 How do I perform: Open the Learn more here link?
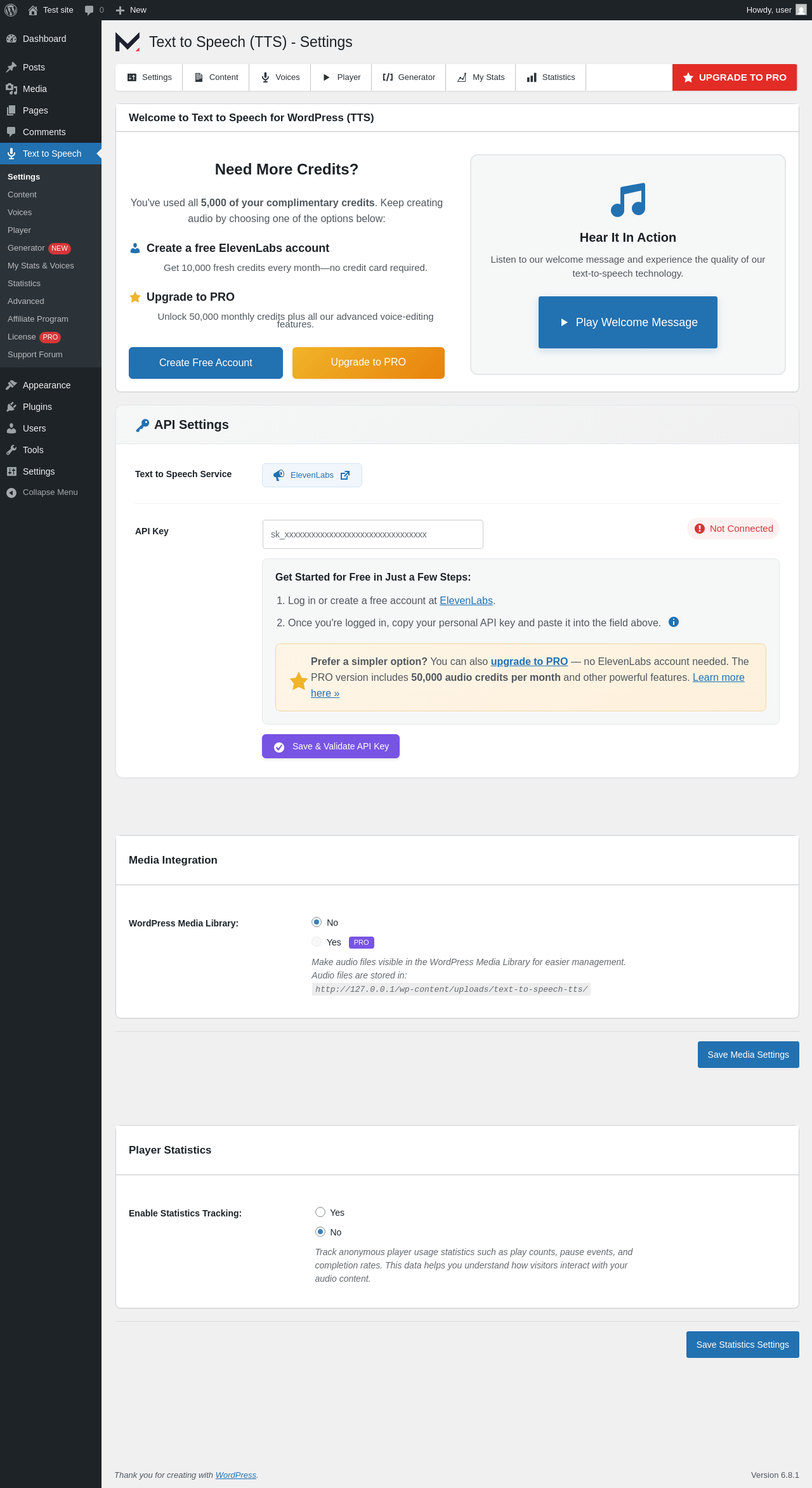point(718,678)
